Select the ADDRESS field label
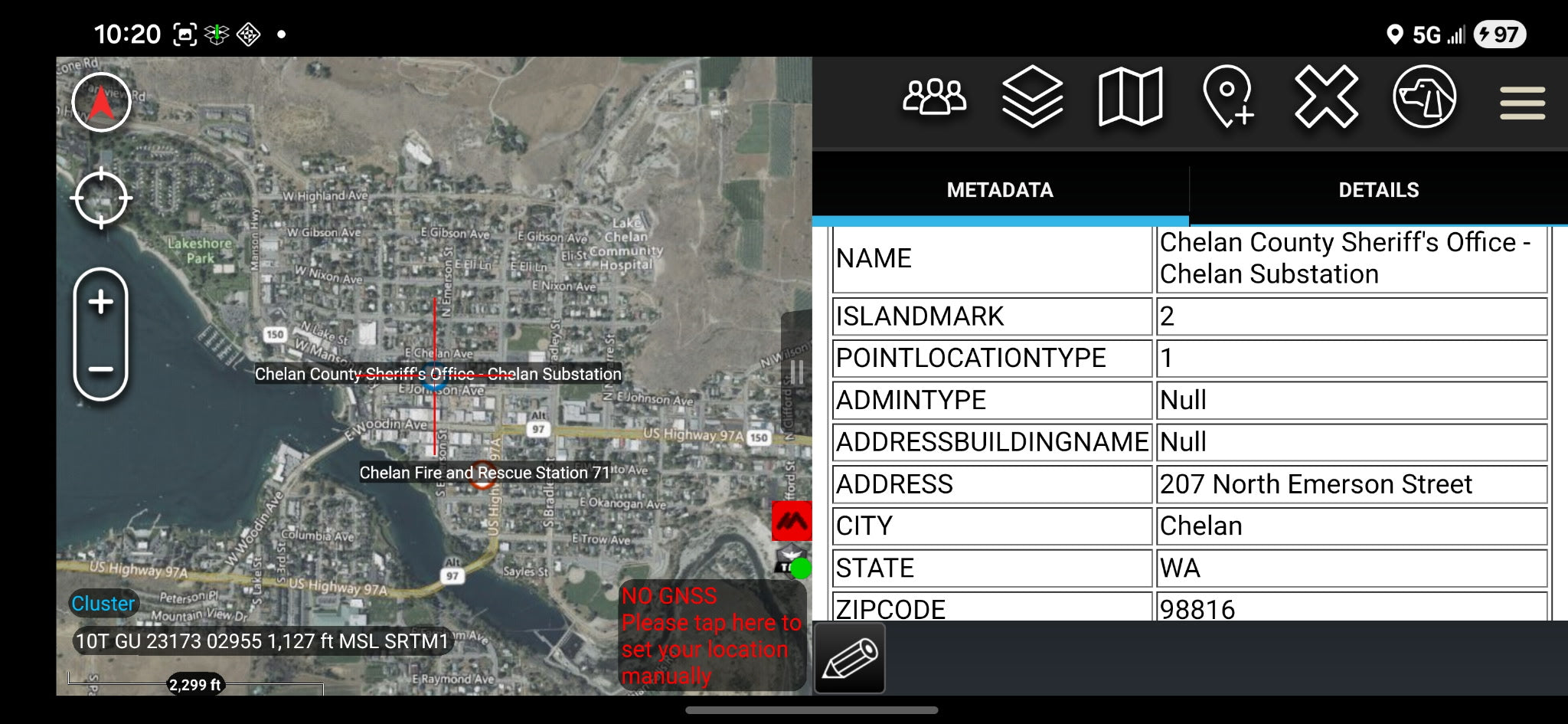This screenshot has width=1568, height=724. (991, 484)
